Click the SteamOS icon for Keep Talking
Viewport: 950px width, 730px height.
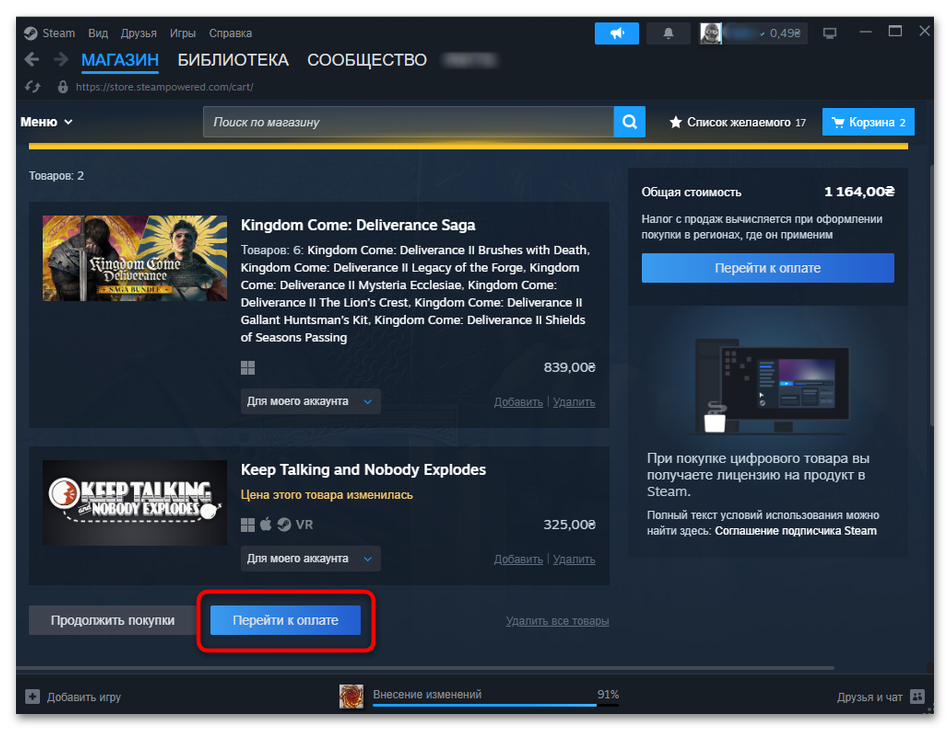pos(284,525)
